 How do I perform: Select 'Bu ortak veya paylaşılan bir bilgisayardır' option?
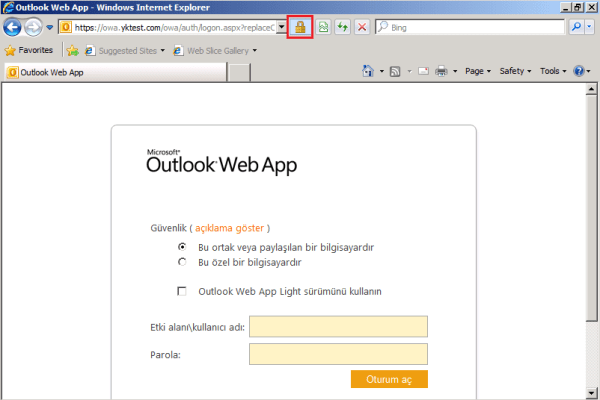tap(182, 246)
